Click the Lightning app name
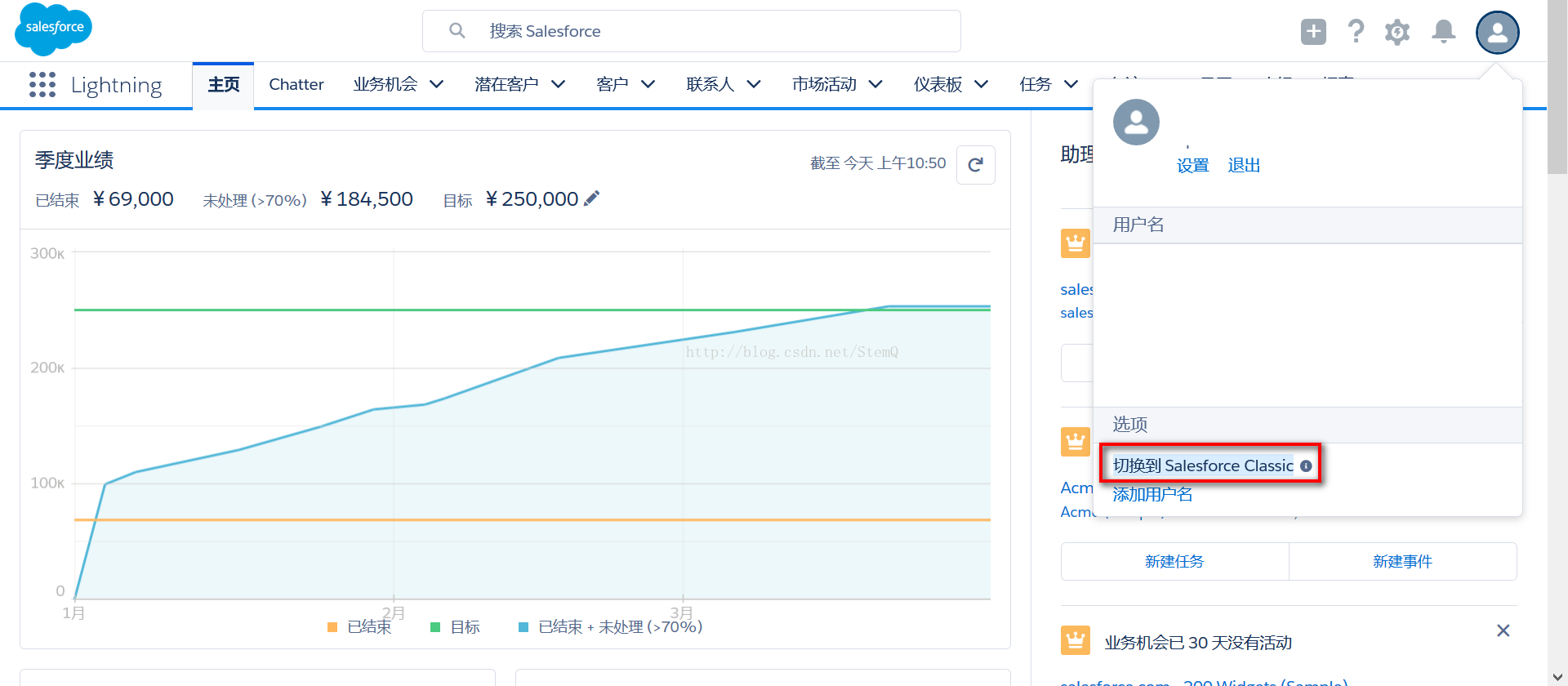 117,85
